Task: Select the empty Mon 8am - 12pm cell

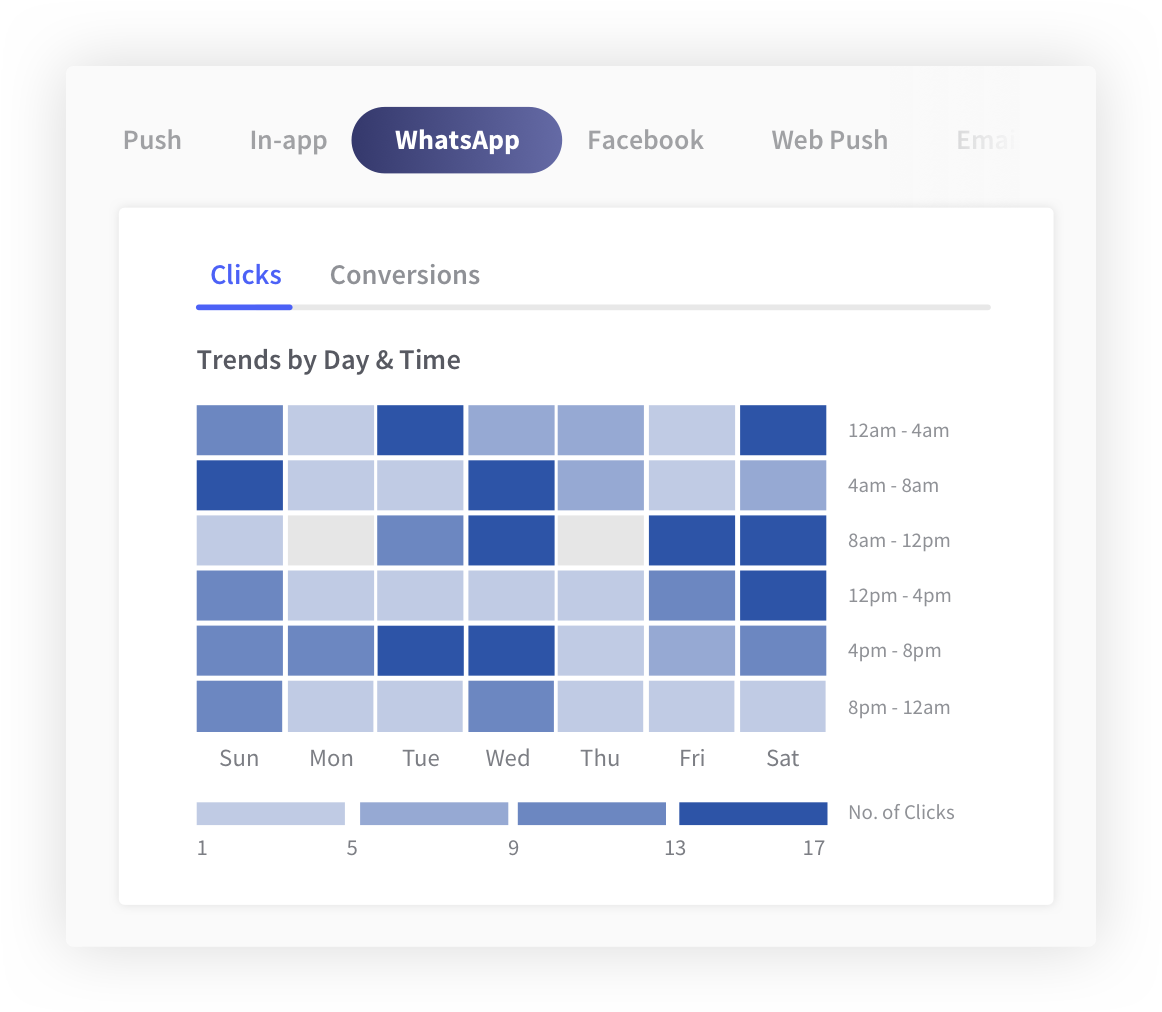Action: 331,540
